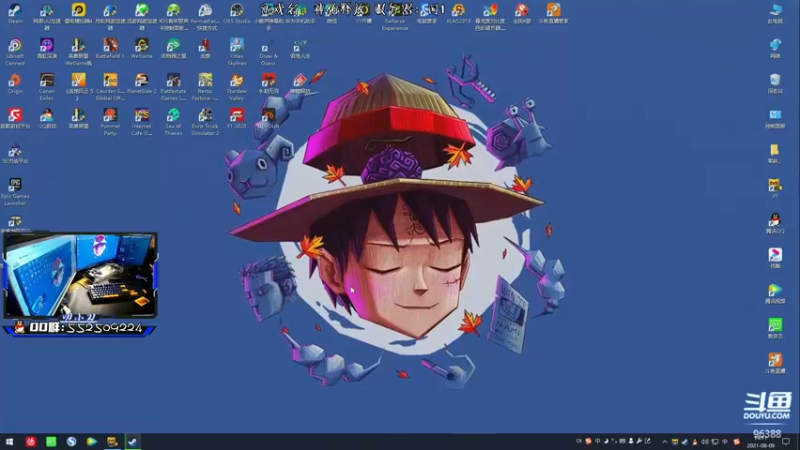This screenshot has width=800, height=450.
Task: Launch Internet Cafe Simulator shortcut
Action: click(x=142, y=121)
